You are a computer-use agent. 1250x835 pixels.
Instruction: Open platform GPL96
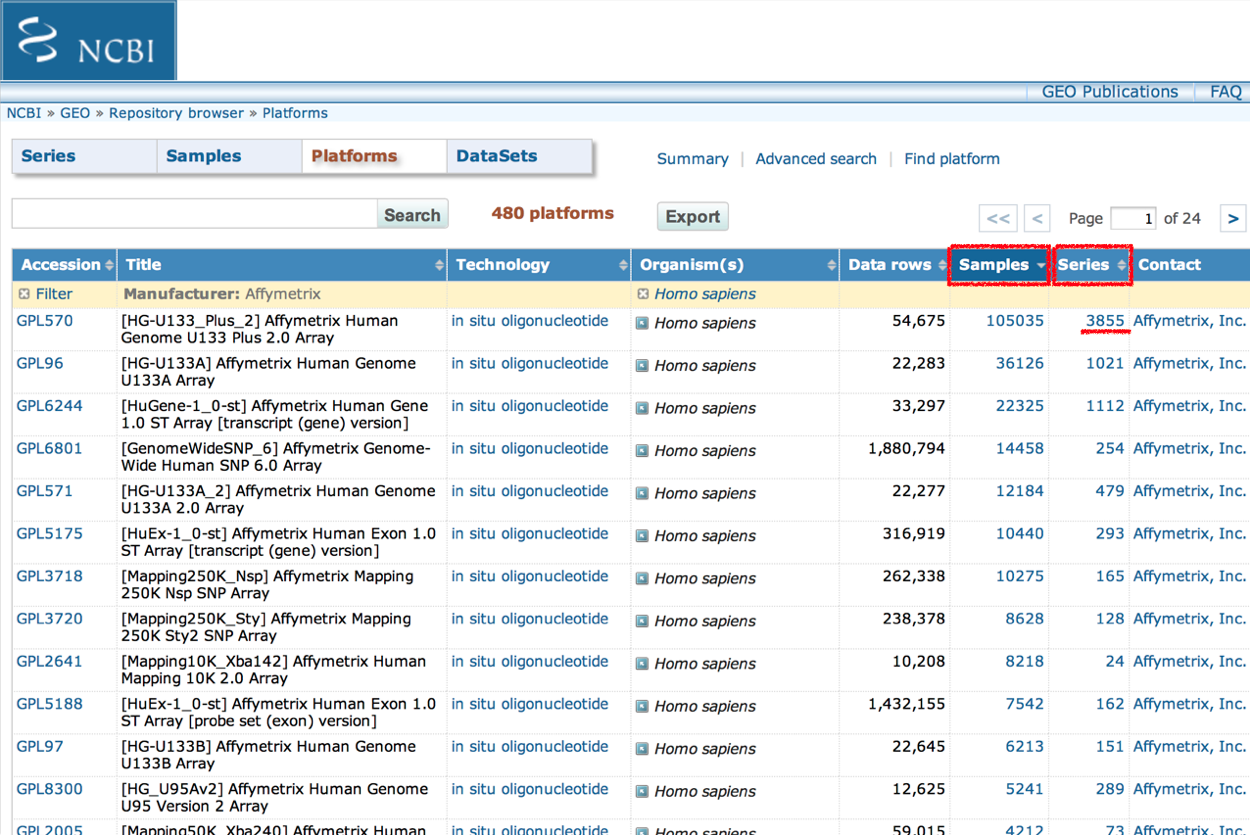click(x=40, y=363)
